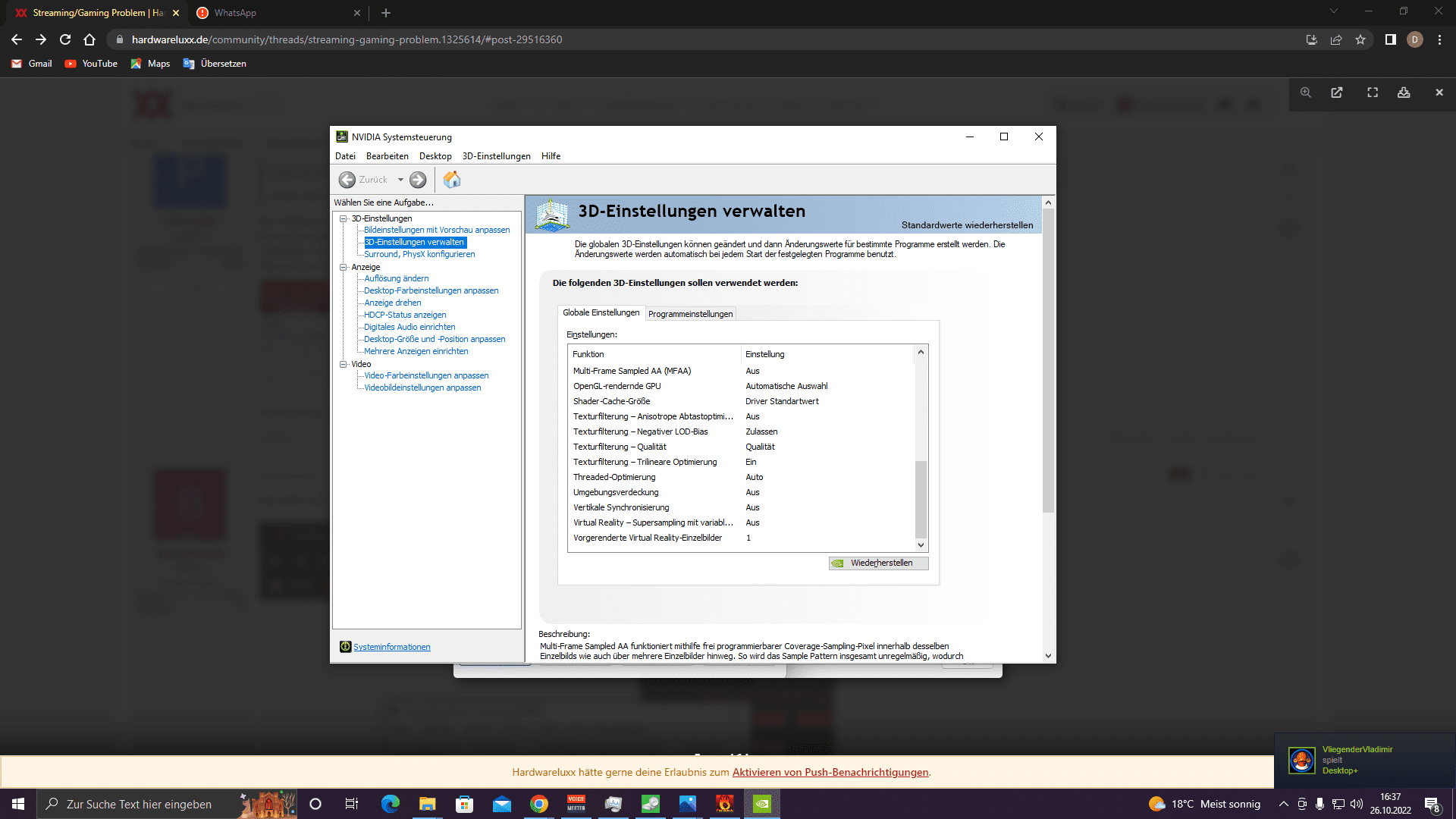Open the Windows Start menu

[18, 804]
